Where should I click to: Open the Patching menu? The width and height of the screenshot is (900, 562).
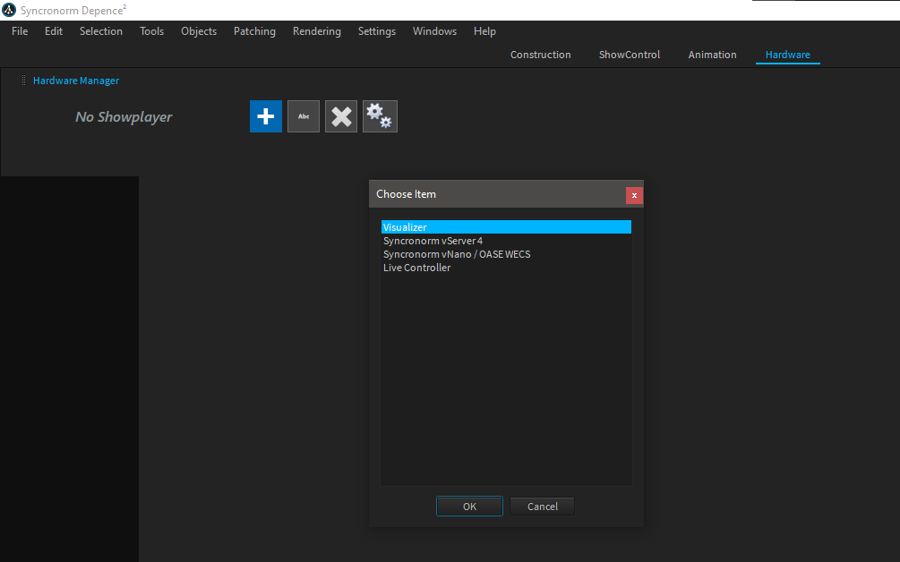[x=254, y=31]
